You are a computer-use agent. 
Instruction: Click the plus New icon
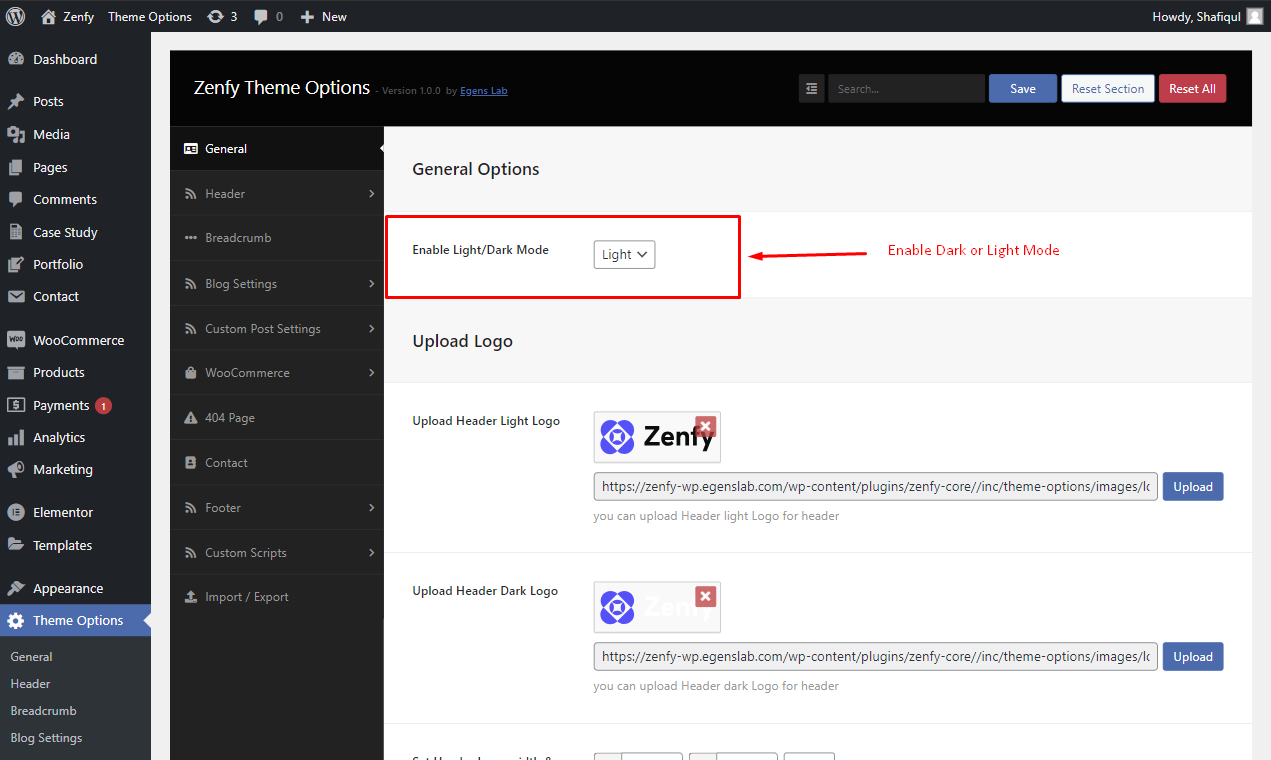tap(307, 16)
